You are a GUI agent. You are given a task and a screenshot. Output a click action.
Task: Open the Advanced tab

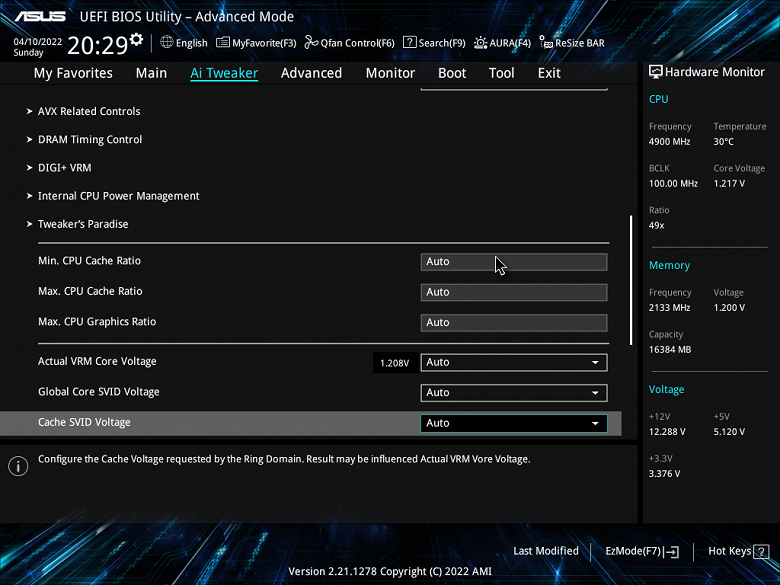pos(311,73)
